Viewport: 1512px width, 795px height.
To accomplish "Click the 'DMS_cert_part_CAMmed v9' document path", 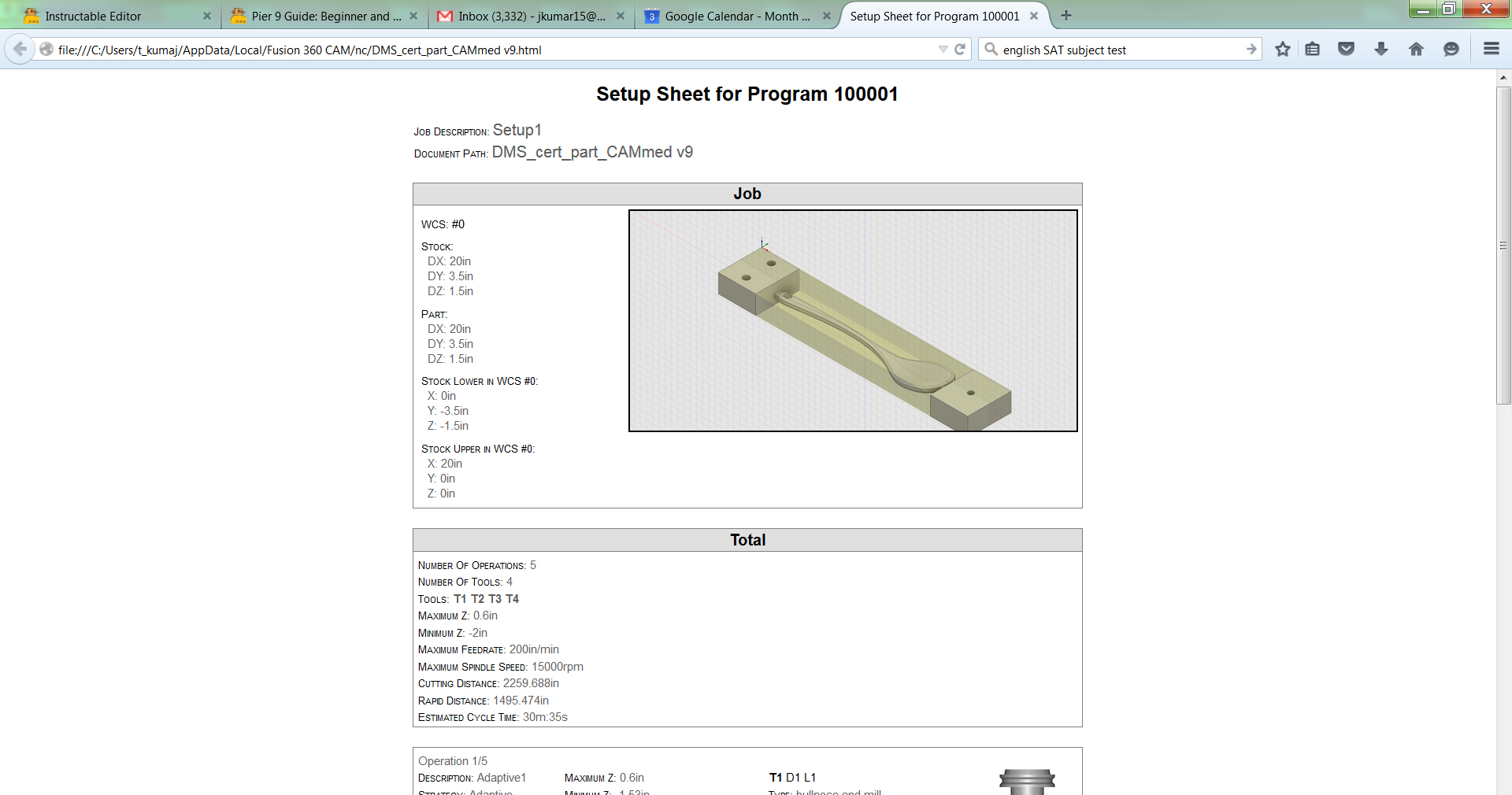I will coord(592,152).
